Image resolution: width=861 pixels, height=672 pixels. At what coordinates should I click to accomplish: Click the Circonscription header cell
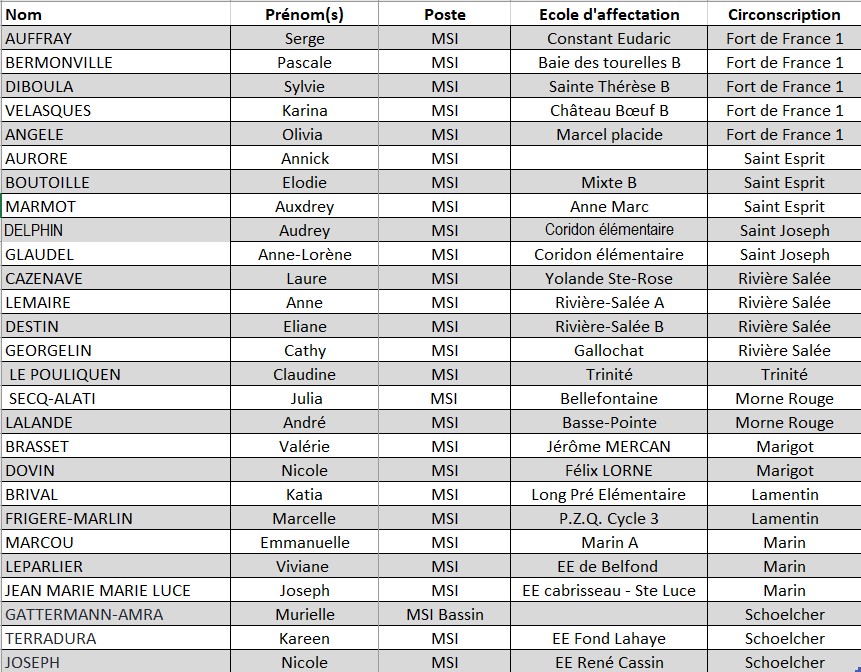784,14
